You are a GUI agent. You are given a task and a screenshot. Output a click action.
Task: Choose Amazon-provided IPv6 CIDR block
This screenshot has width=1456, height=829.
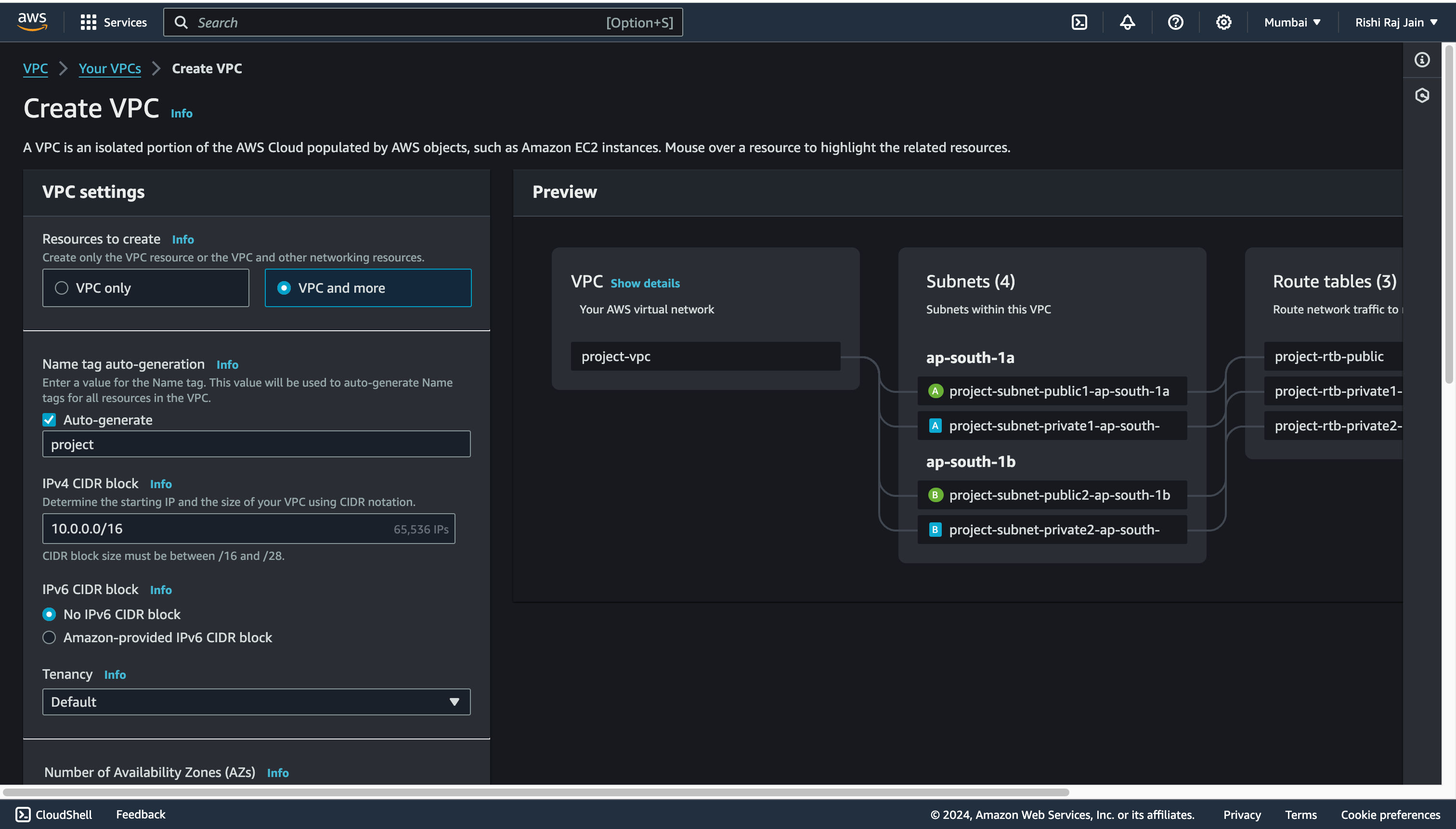click(x=49, y=638)
